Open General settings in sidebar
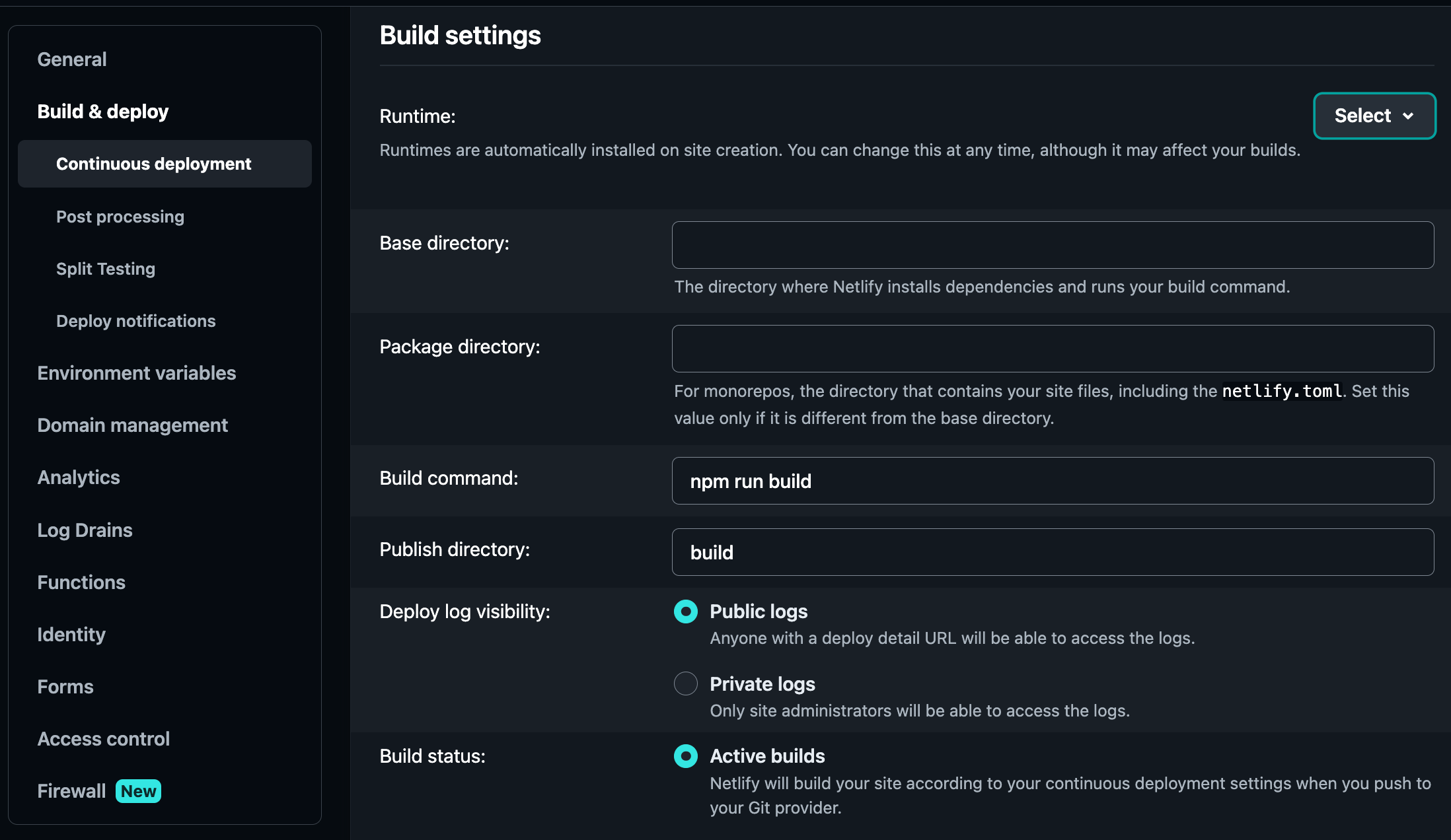Image resolution: width=1451 pixels, height=840 pixels. (71, 59)
